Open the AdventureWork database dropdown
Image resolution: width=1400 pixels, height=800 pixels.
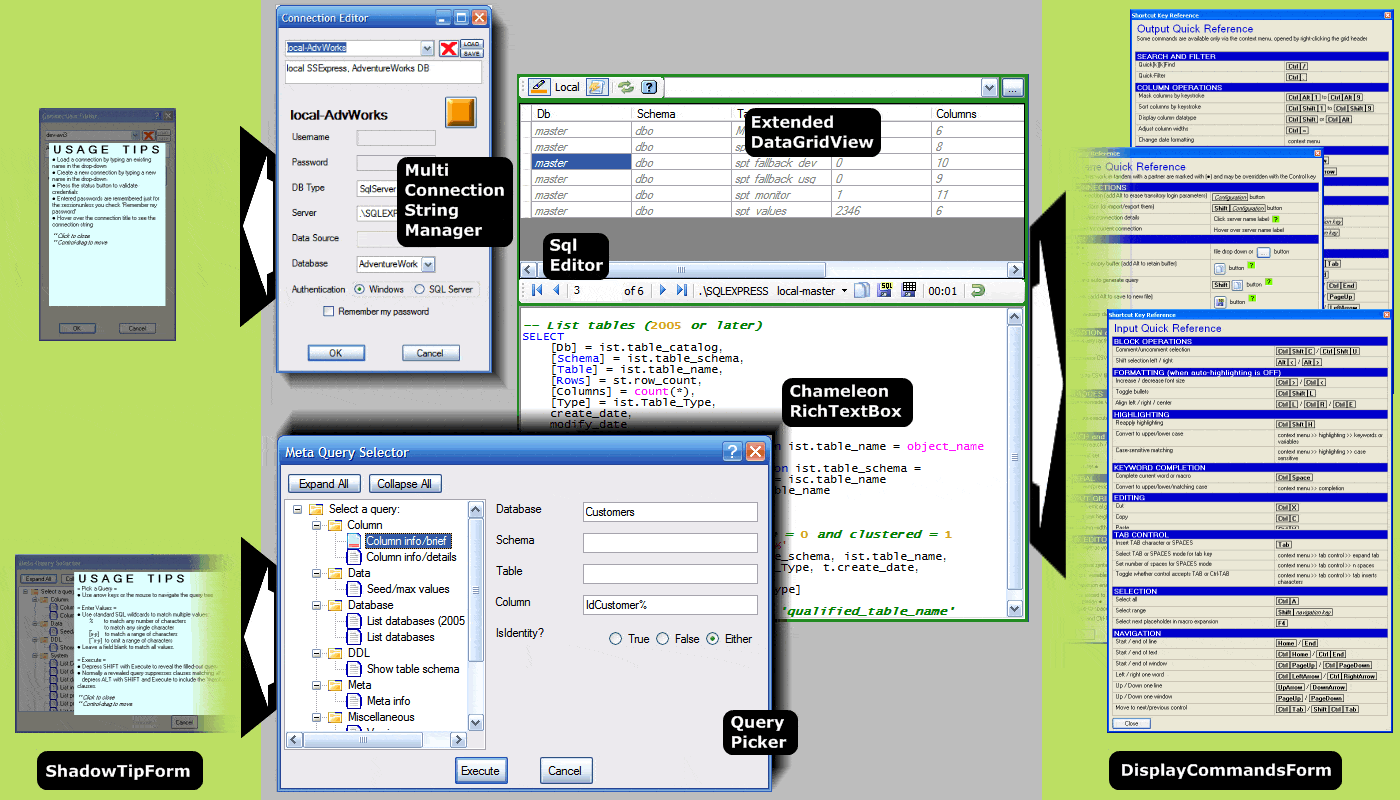click(428, 264)
